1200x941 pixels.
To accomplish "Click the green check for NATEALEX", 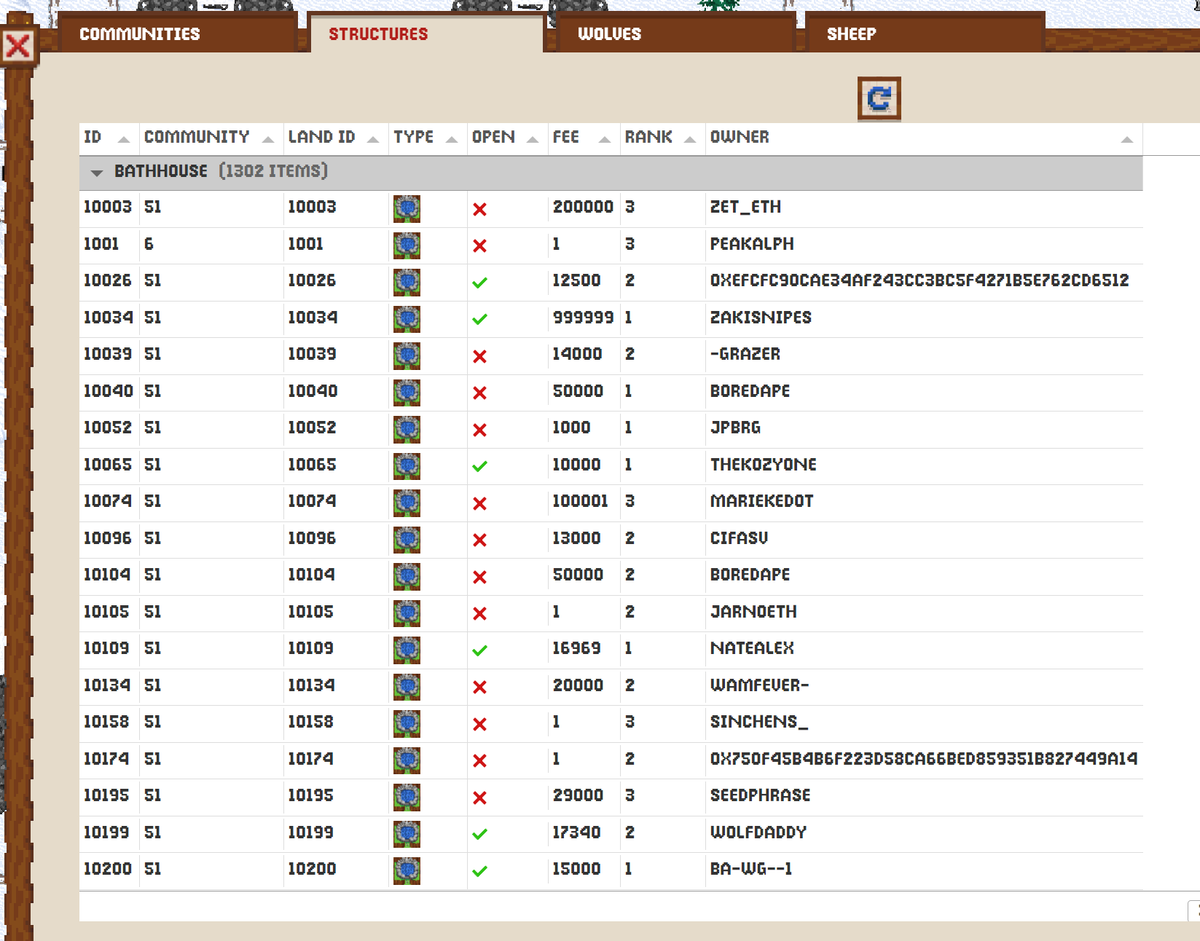I will click(480, 651).
